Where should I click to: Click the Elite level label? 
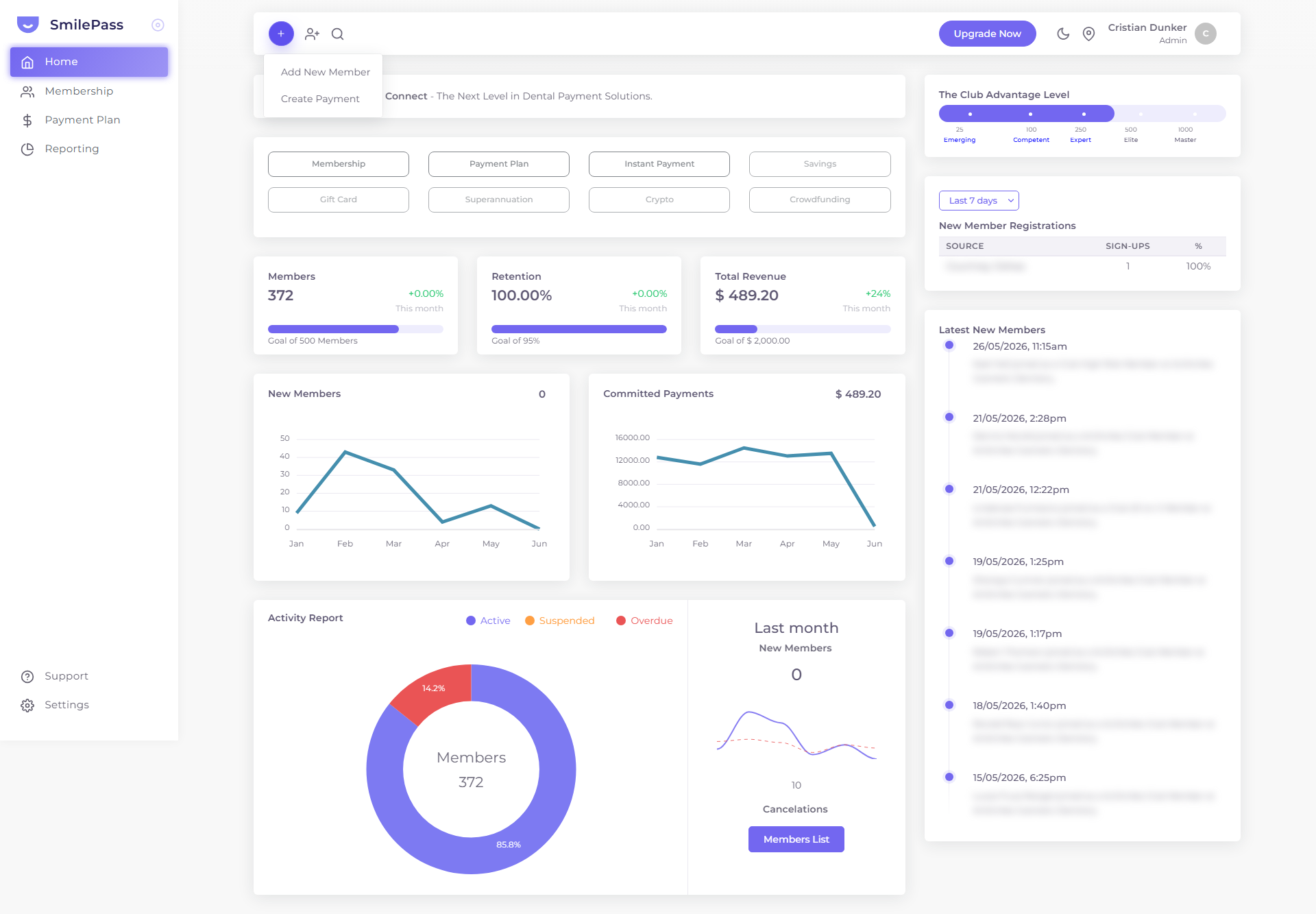point(1131,140)
